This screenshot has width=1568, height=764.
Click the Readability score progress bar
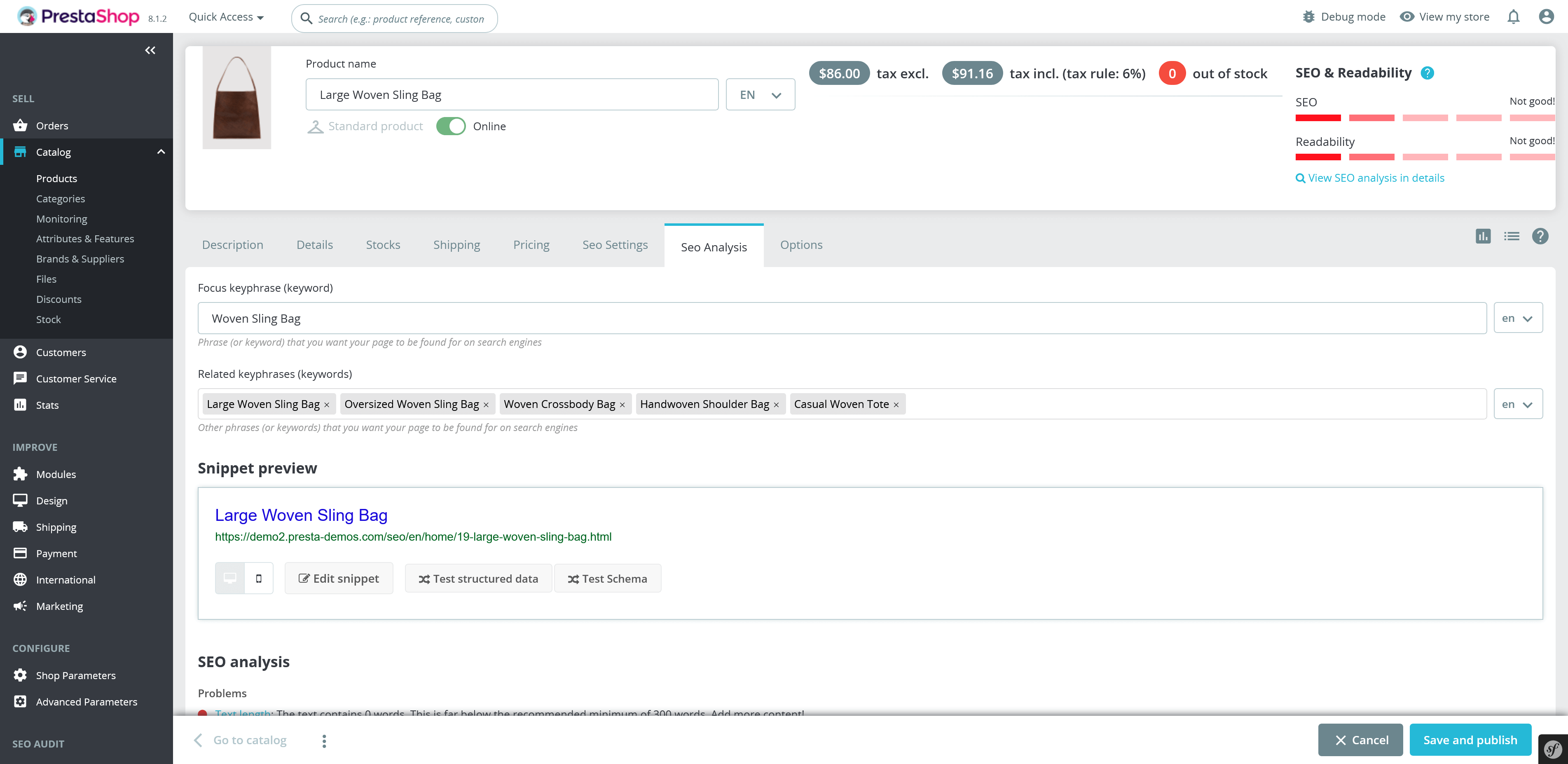(1425, 157)
